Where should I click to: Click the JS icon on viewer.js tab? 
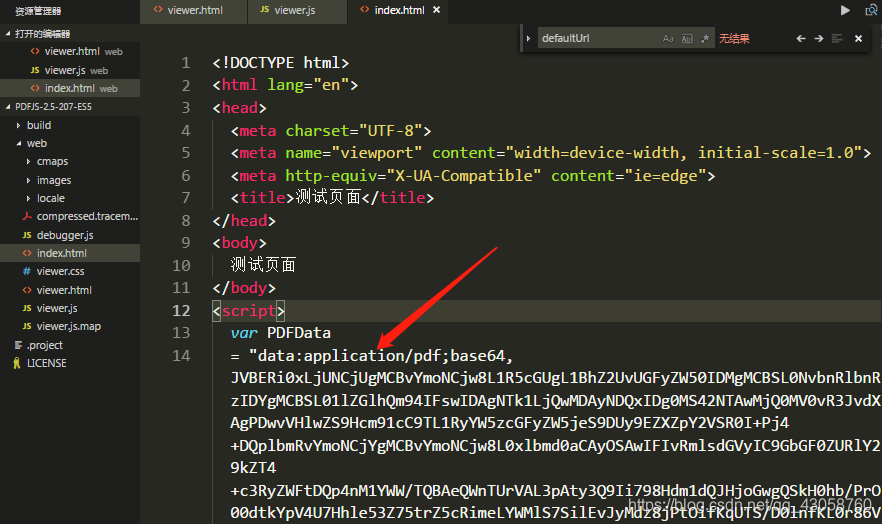264,10
